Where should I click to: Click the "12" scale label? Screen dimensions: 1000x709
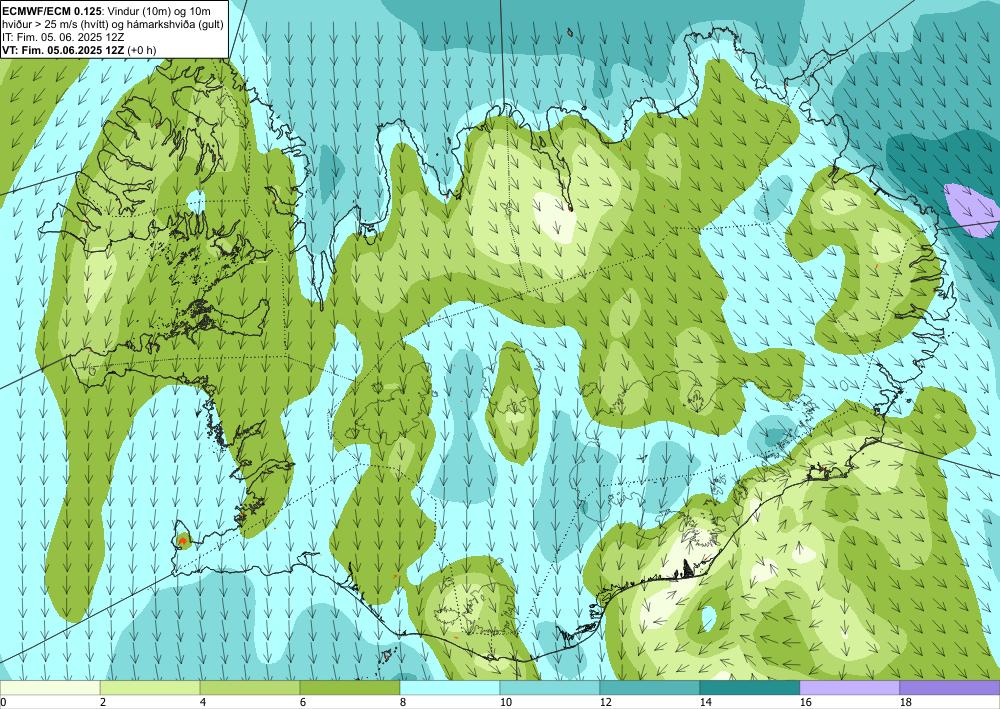click(605, 702)
